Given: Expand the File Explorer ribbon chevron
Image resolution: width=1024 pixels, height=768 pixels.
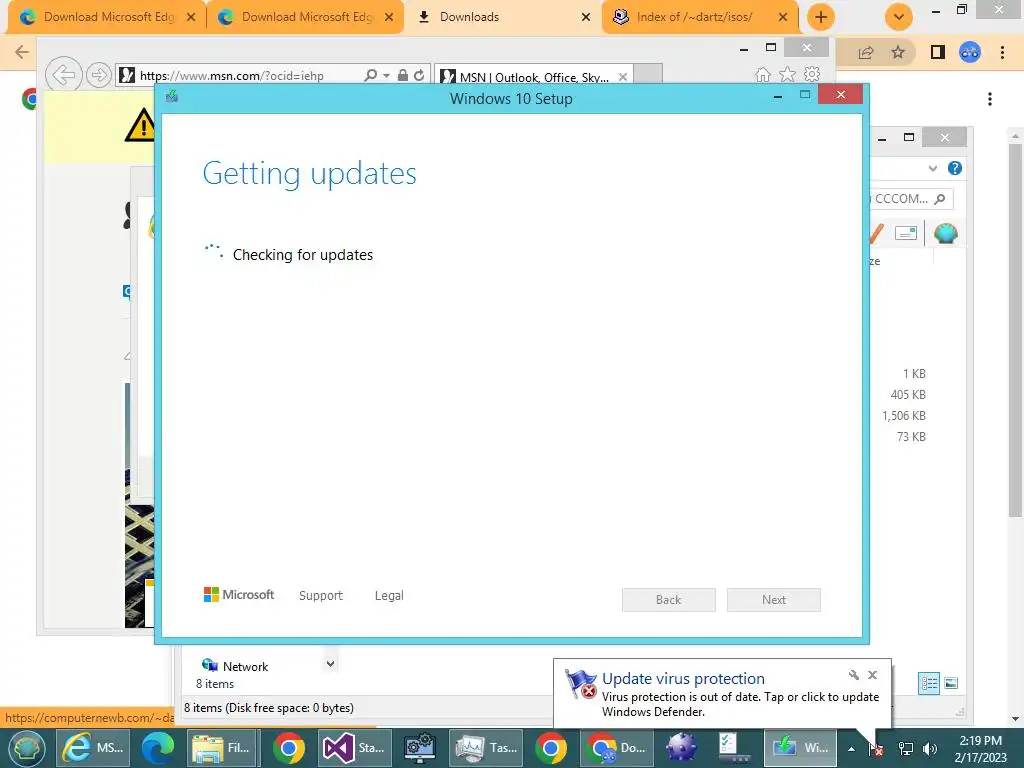Looking at the screenshot, I should (933, 168).
